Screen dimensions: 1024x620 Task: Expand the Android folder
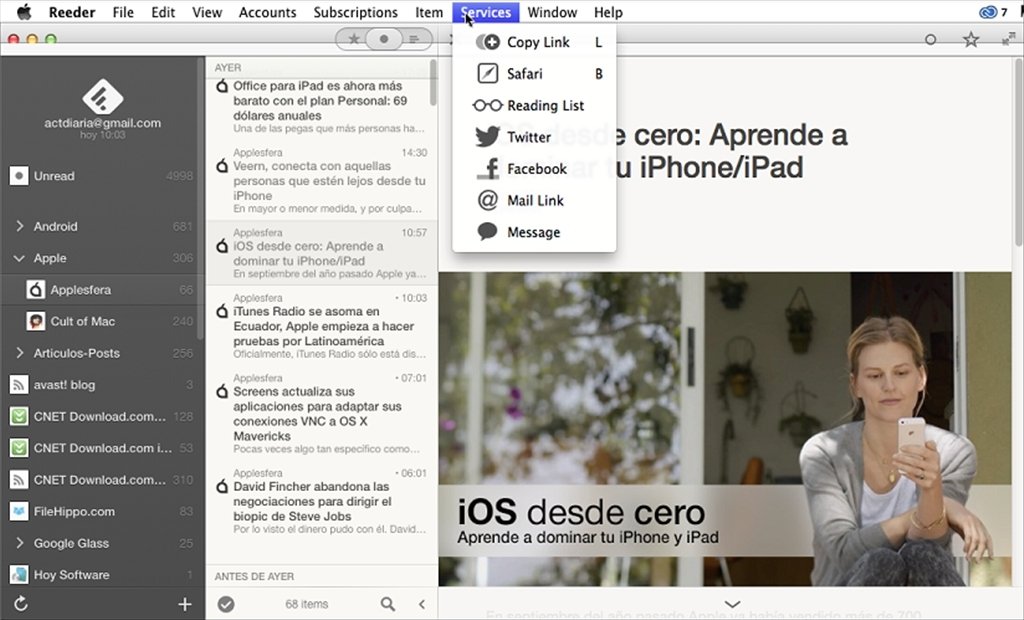[x=19, y=226]
